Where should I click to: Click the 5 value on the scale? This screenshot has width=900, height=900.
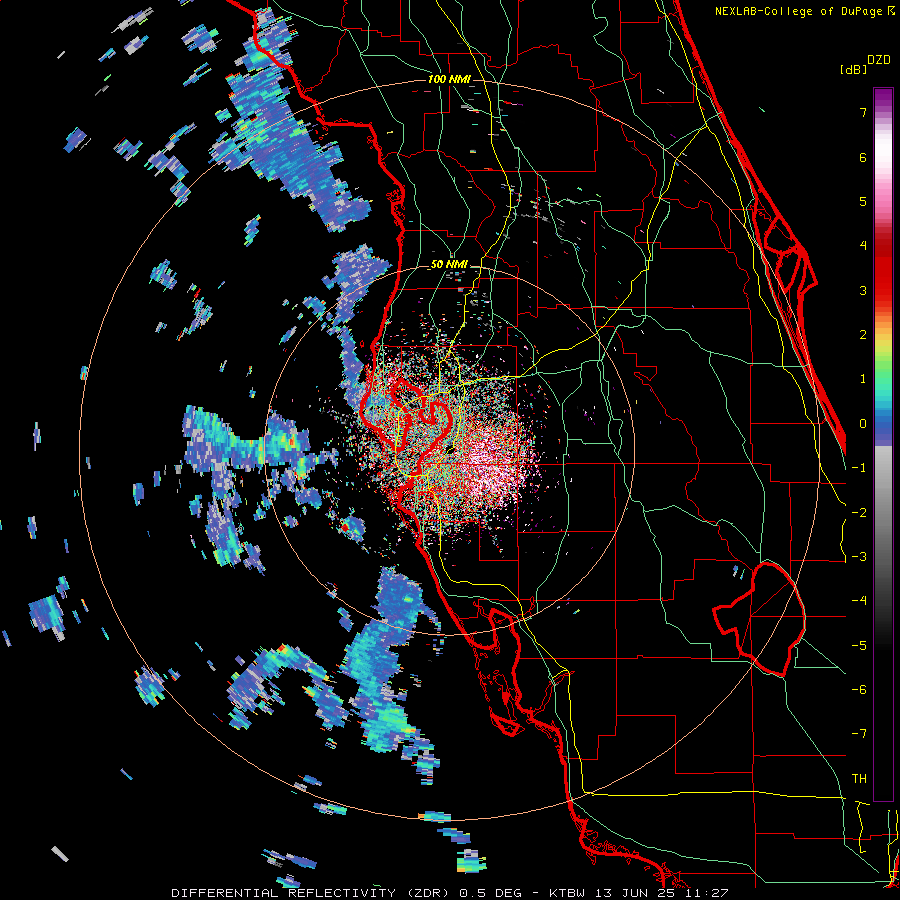tap(863, 201)
